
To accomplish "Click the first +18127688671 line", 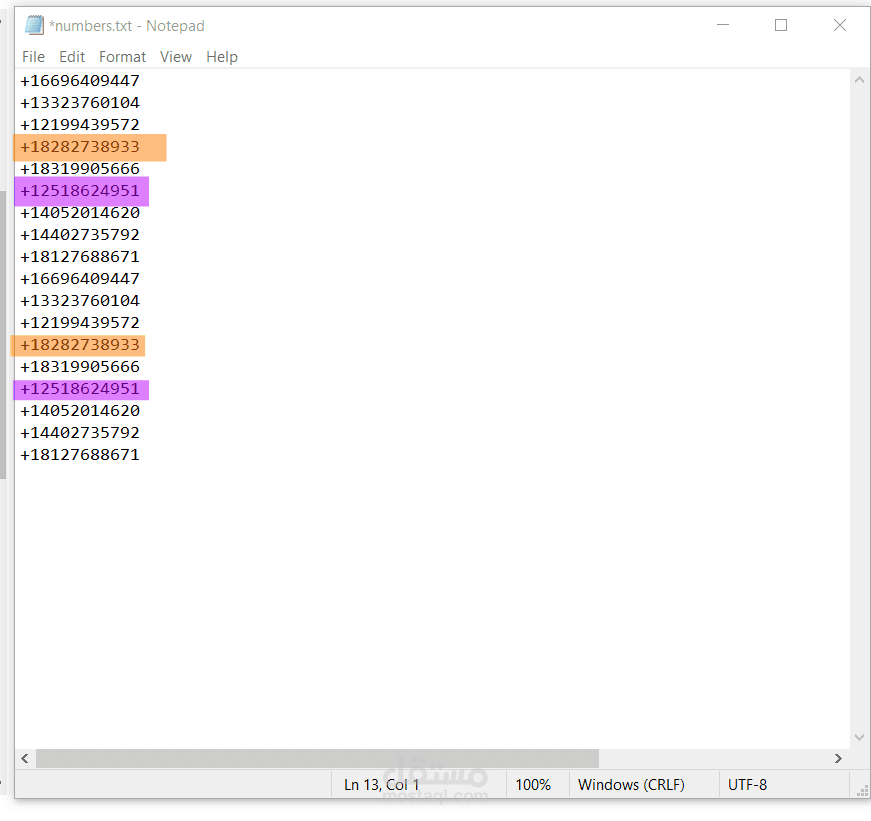I will tap(80, 257).
